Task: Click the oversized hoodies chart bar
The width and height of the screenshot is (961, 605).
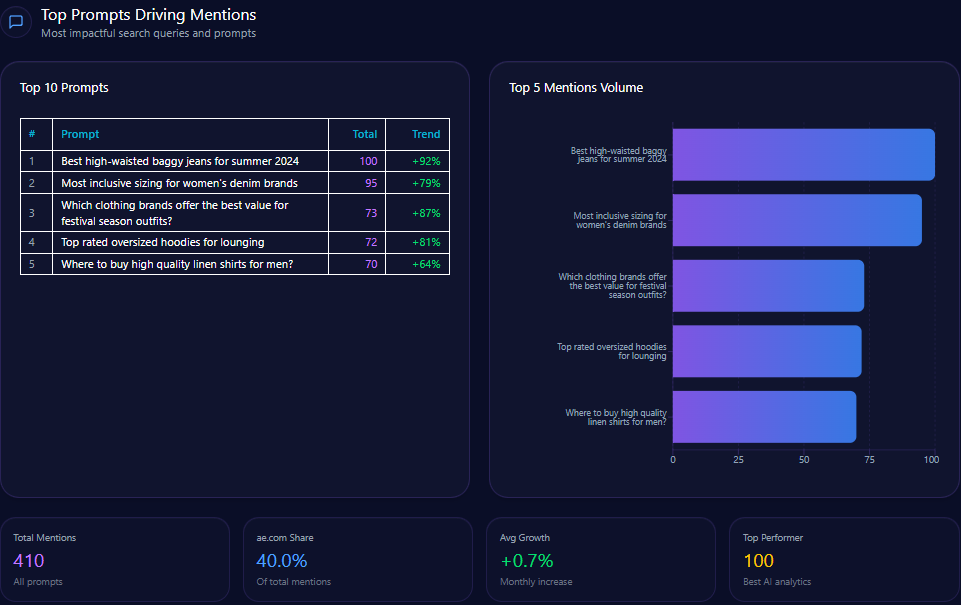Action: click(766, 351)
